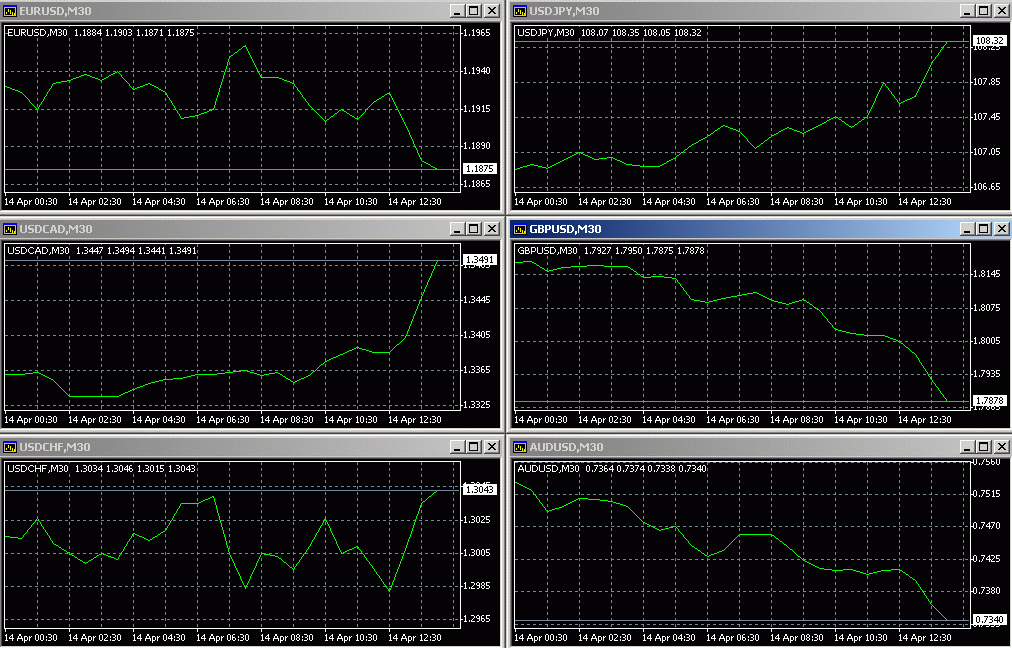Click the AUDUSD OHLC info line

[612, 469]
